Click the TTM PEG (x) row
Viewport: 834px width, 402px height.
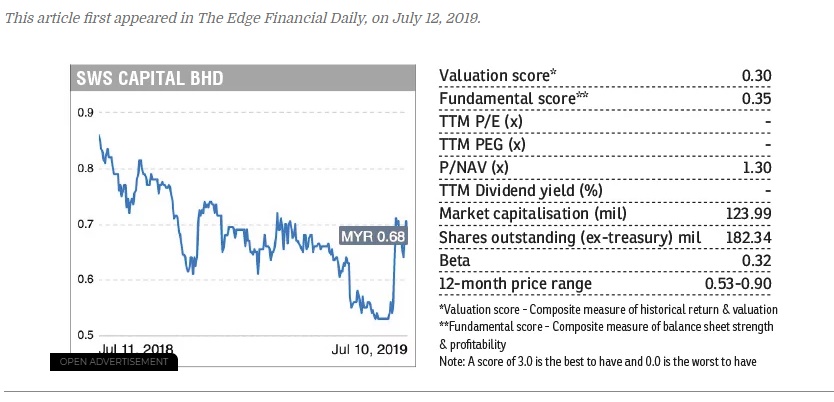coord(605,145)
